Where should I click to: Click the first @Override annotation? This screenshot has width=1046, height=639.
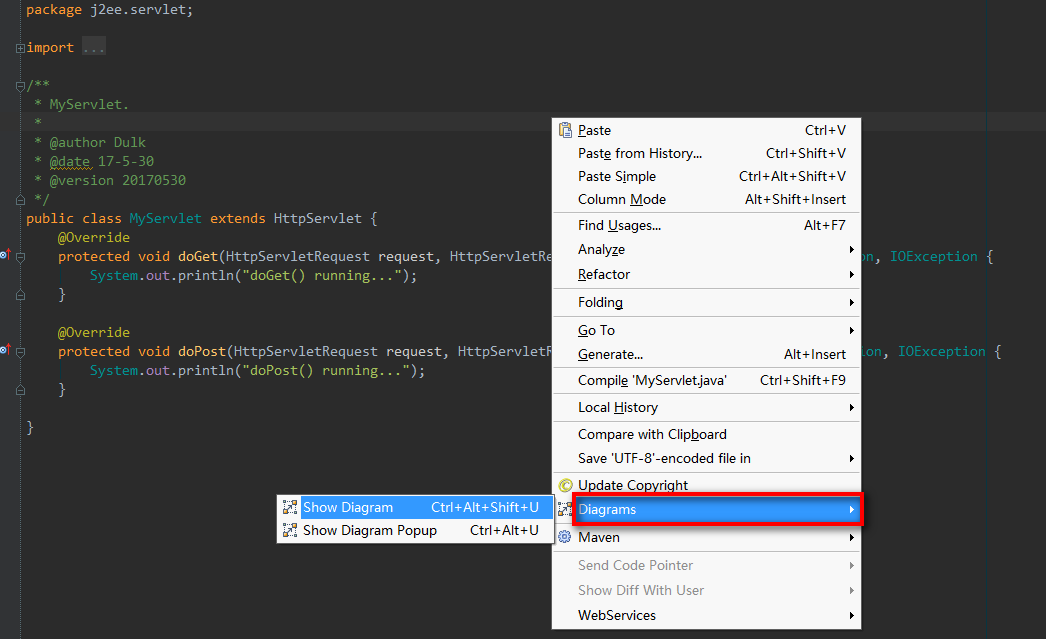point(93,237)
